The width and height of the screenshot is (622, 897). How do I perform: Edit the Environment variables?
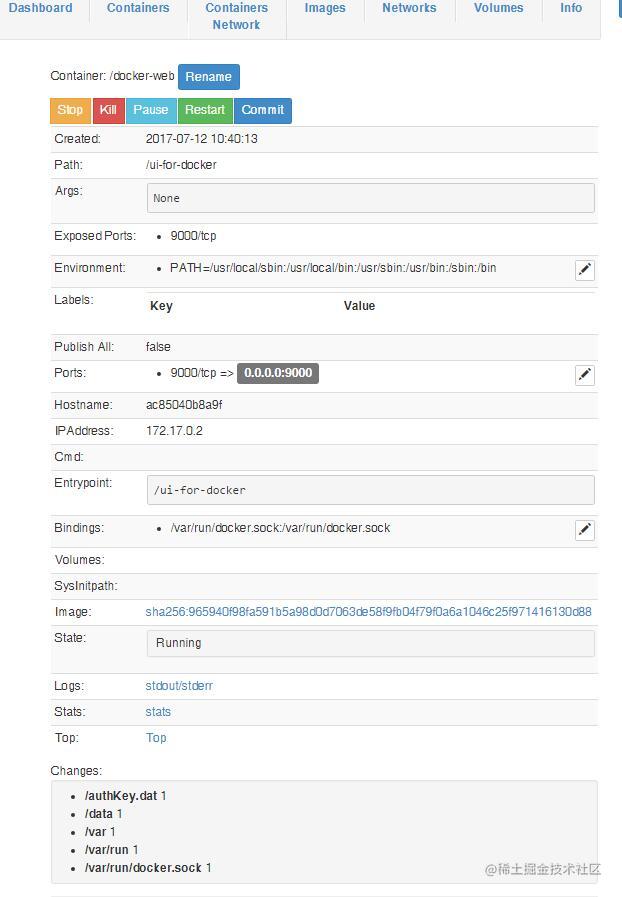click(584, 270)
